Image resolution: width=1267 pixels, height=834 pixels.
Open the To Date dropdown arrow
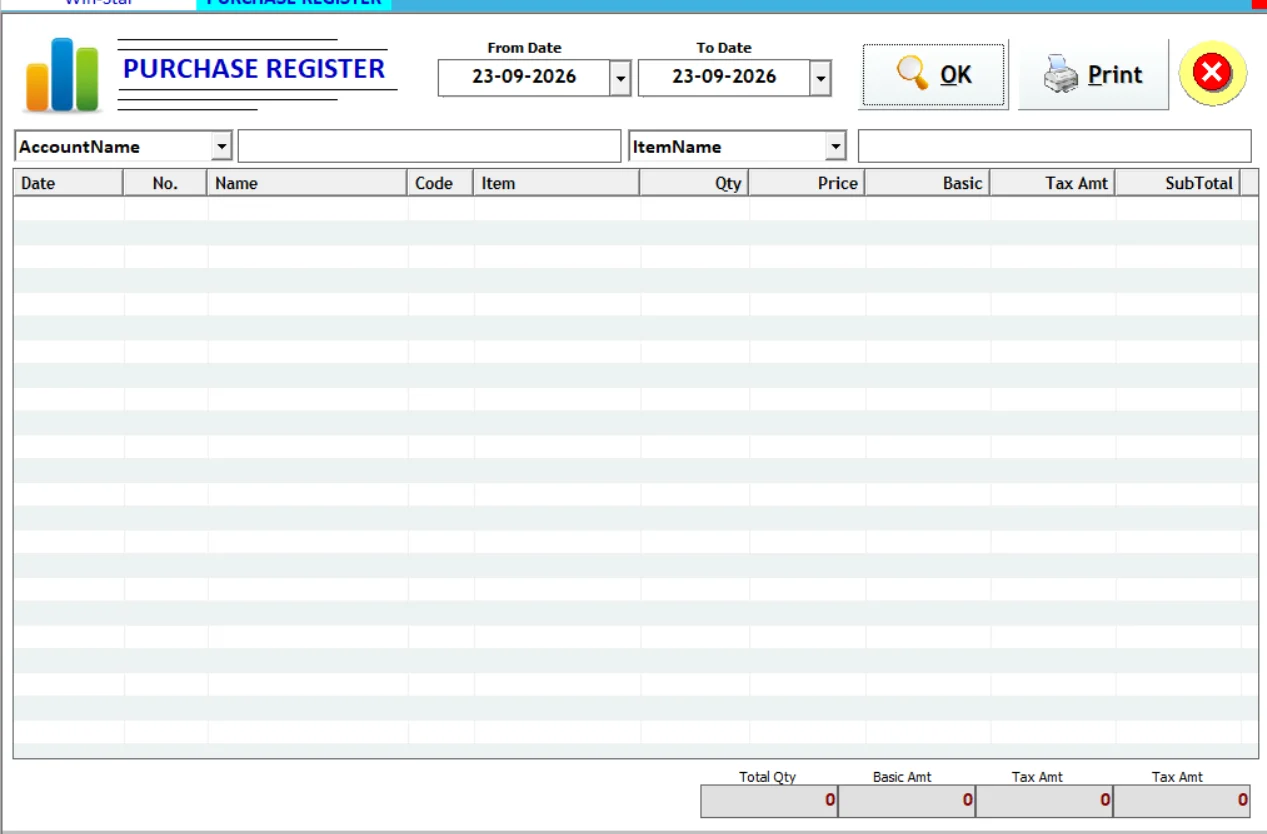tap(820, 78)
